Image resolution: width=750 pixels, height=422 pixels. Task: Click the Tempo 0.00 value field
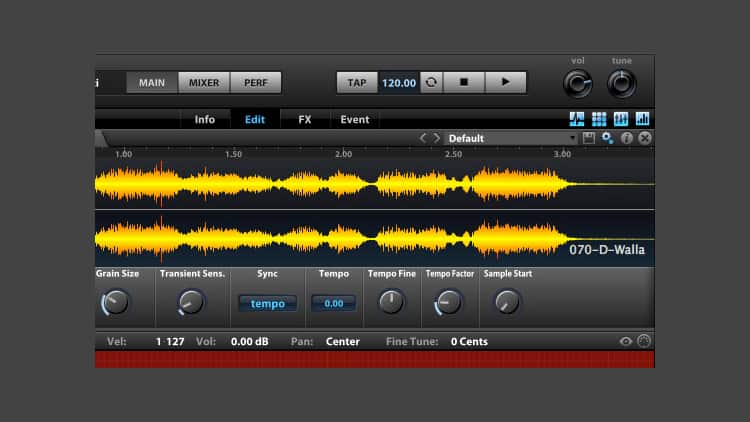[333, 303]
